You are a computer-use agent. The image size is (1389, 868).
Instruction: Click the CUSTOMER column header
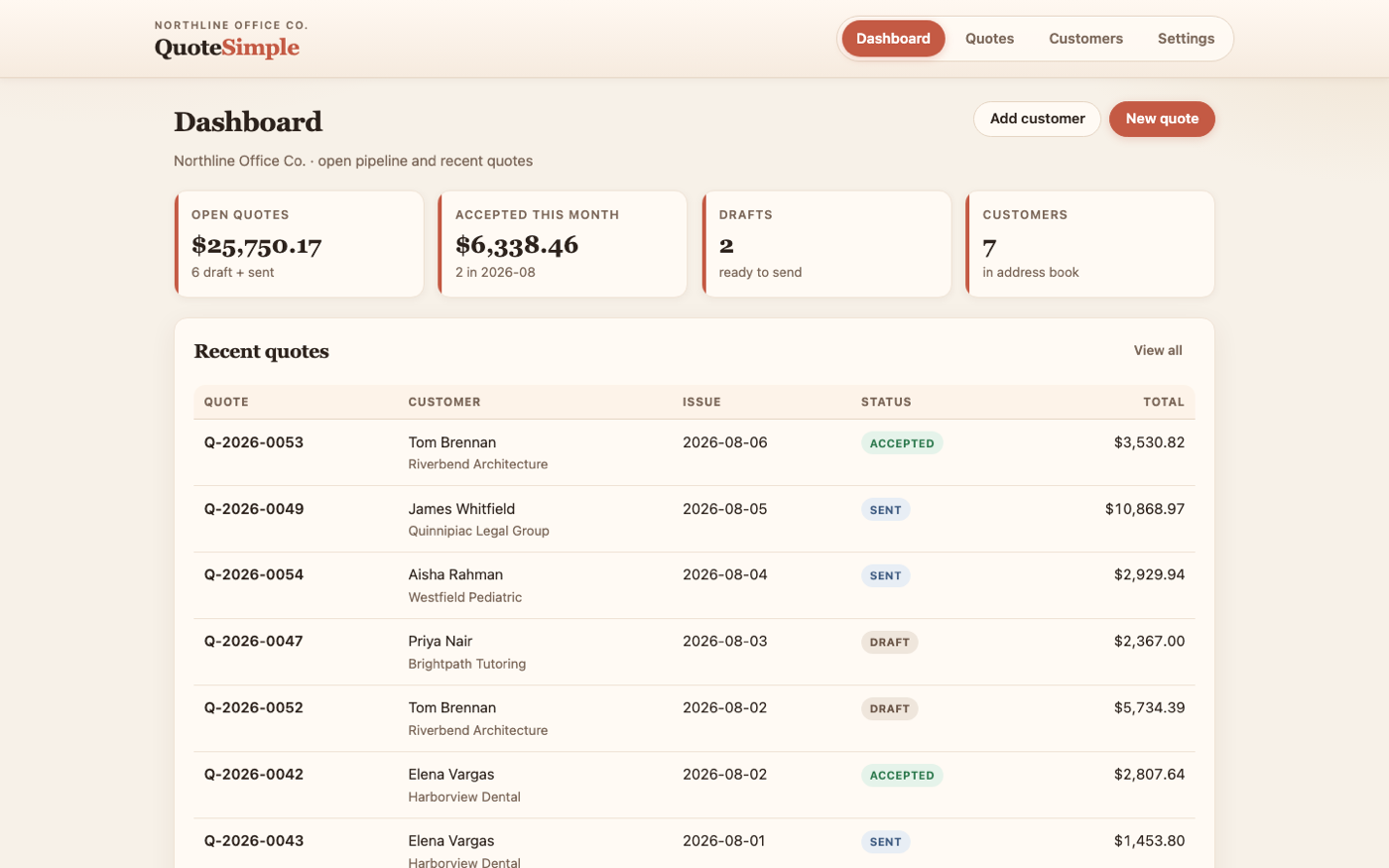click(444, 402)
